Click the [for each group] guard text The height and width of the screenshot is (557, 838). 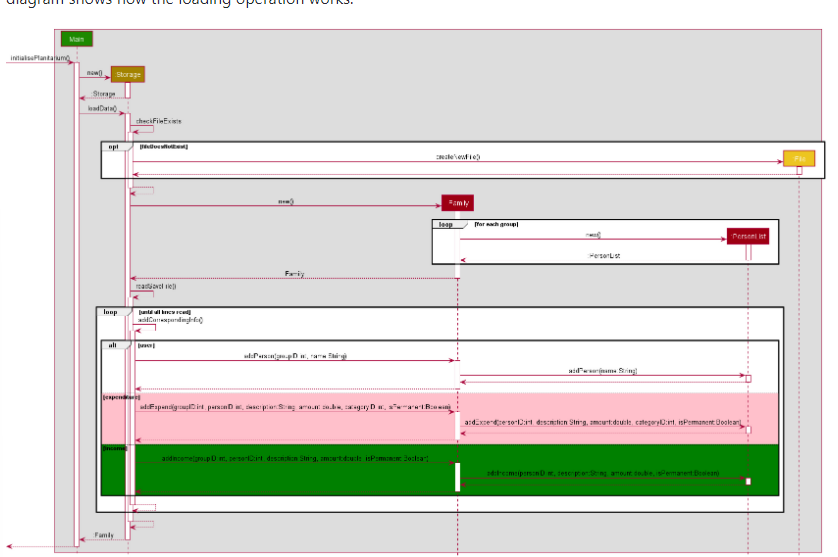496,225
